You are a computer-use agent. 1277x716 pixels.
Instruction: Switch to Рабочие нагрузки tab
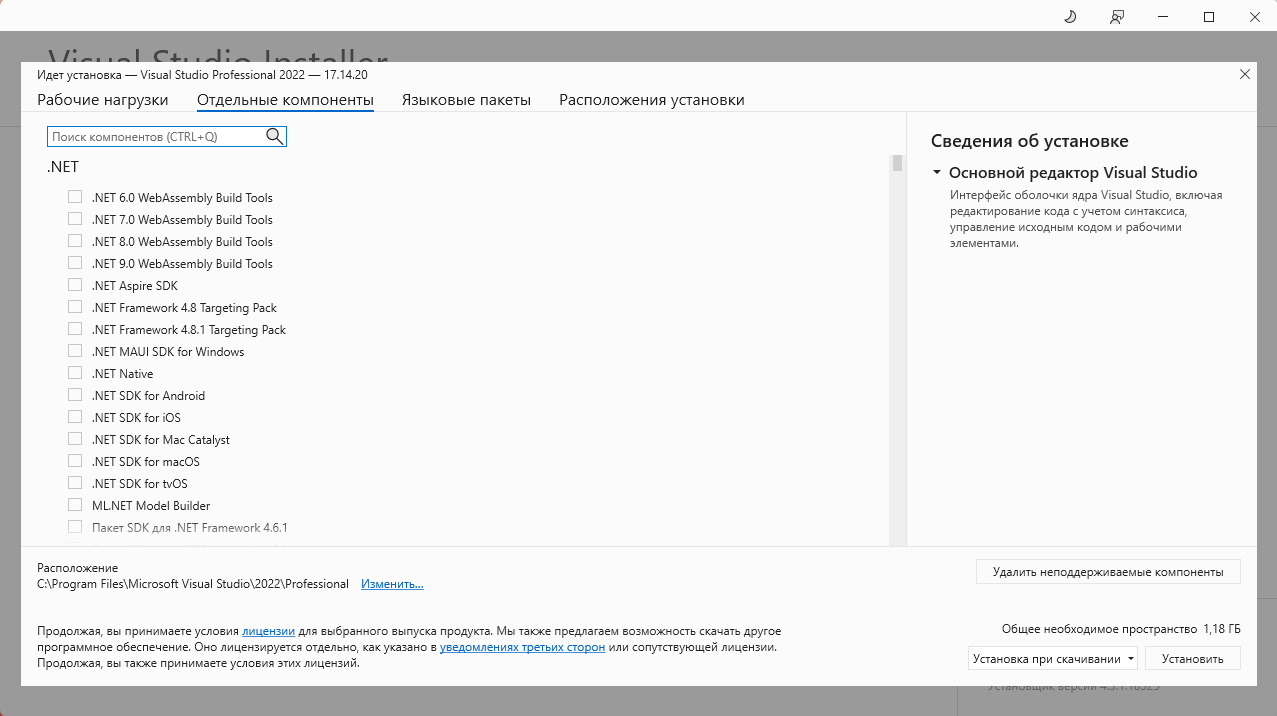click(x=103, y=100)
